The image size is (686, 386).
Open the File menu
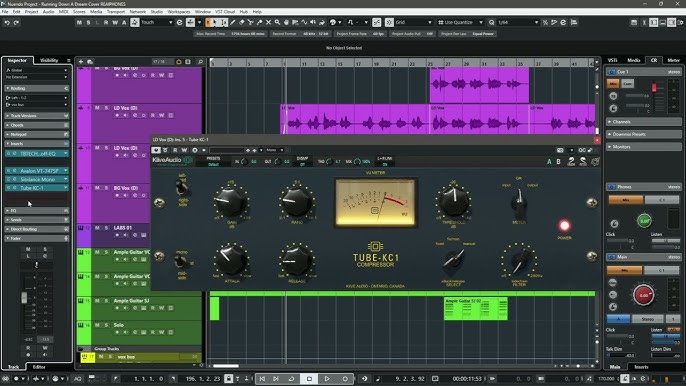click(x=5, y=12)
